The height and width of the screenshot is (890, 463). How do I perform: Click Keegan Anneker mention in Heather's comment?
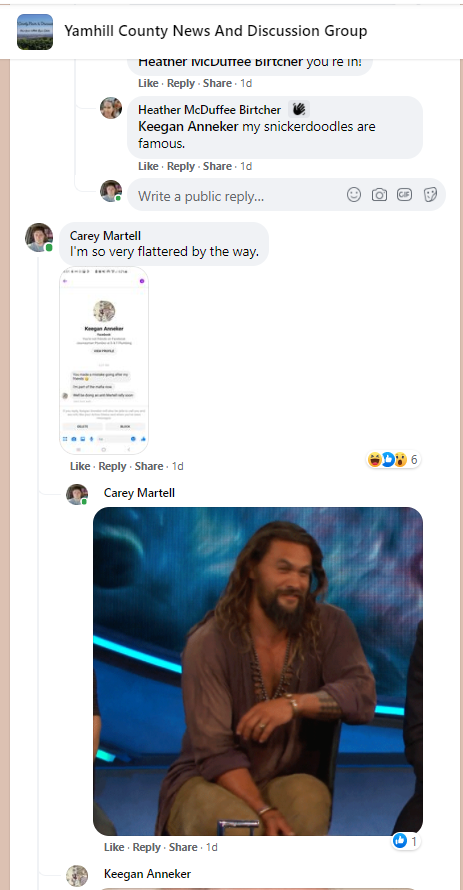click(188, 126)
